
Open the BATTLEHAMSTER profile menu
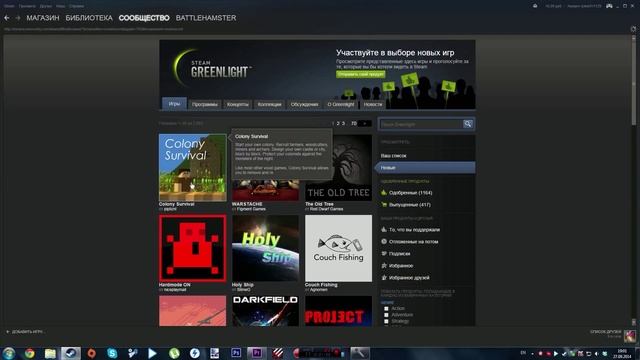(206, 18)
